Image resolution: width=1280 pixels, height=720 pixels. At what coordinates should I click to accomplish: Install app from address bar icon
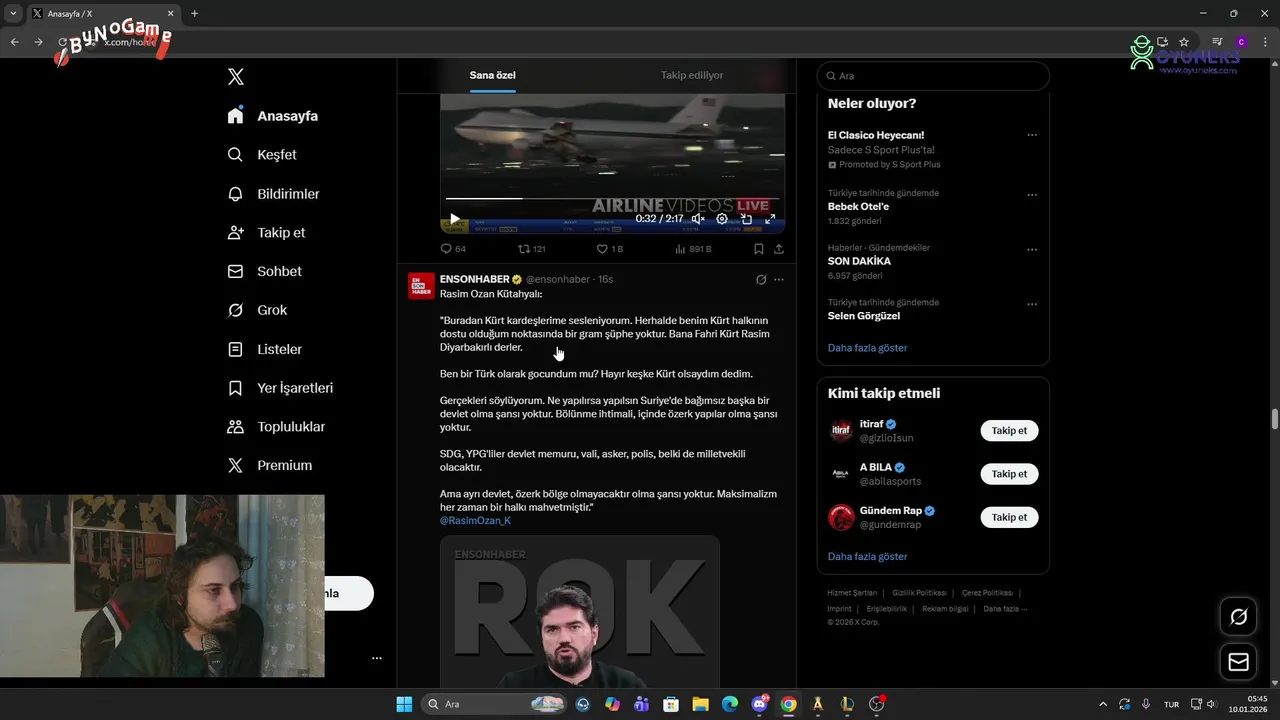[1162, 42]
